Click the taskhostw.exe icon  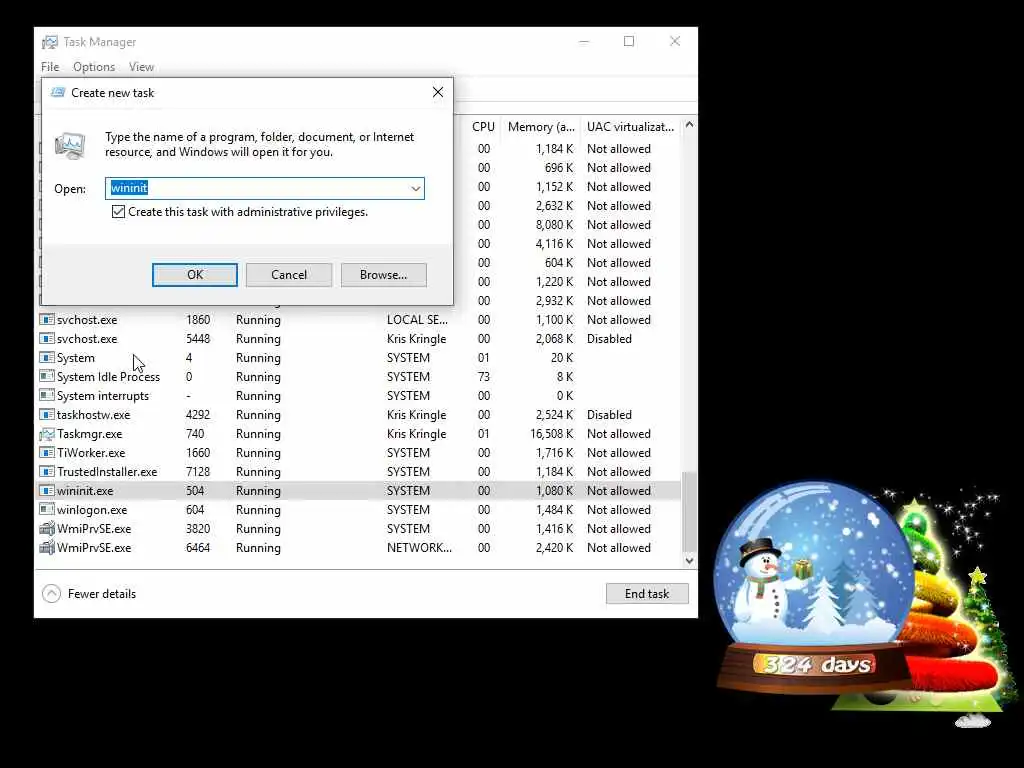click(x=46, y=415)
